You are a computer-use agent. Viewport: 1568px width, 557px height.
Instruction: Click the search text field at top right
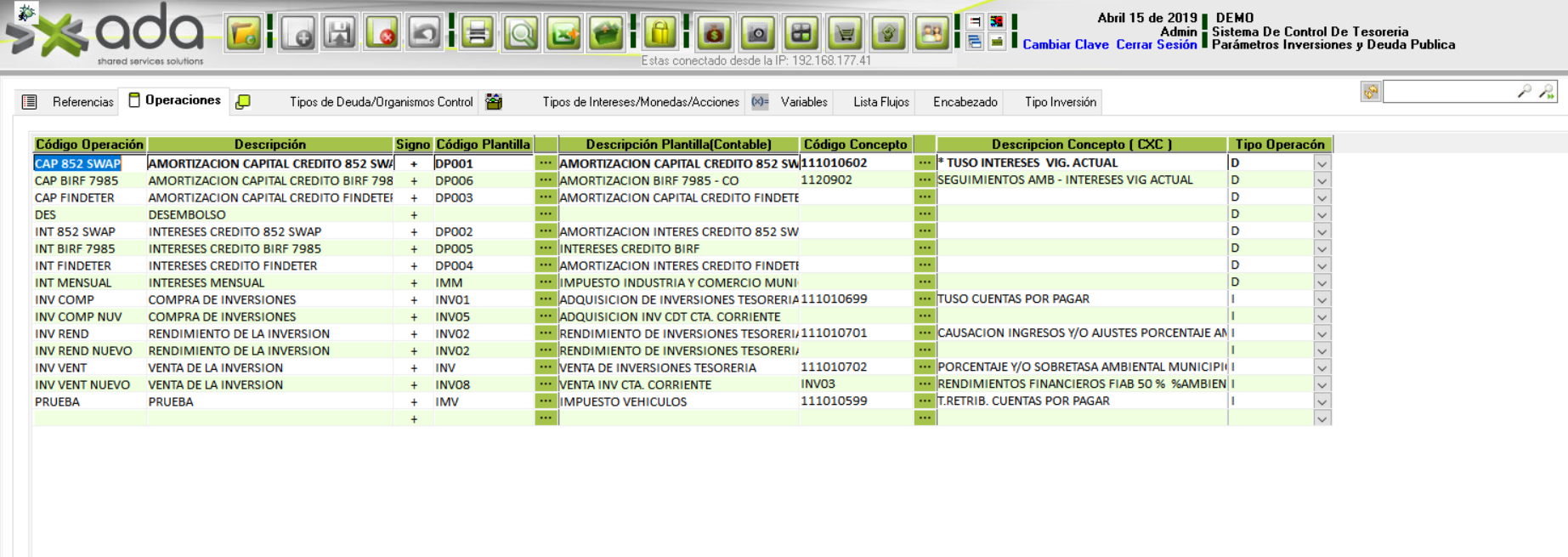pyautogui.click(x=1449, y=92)
